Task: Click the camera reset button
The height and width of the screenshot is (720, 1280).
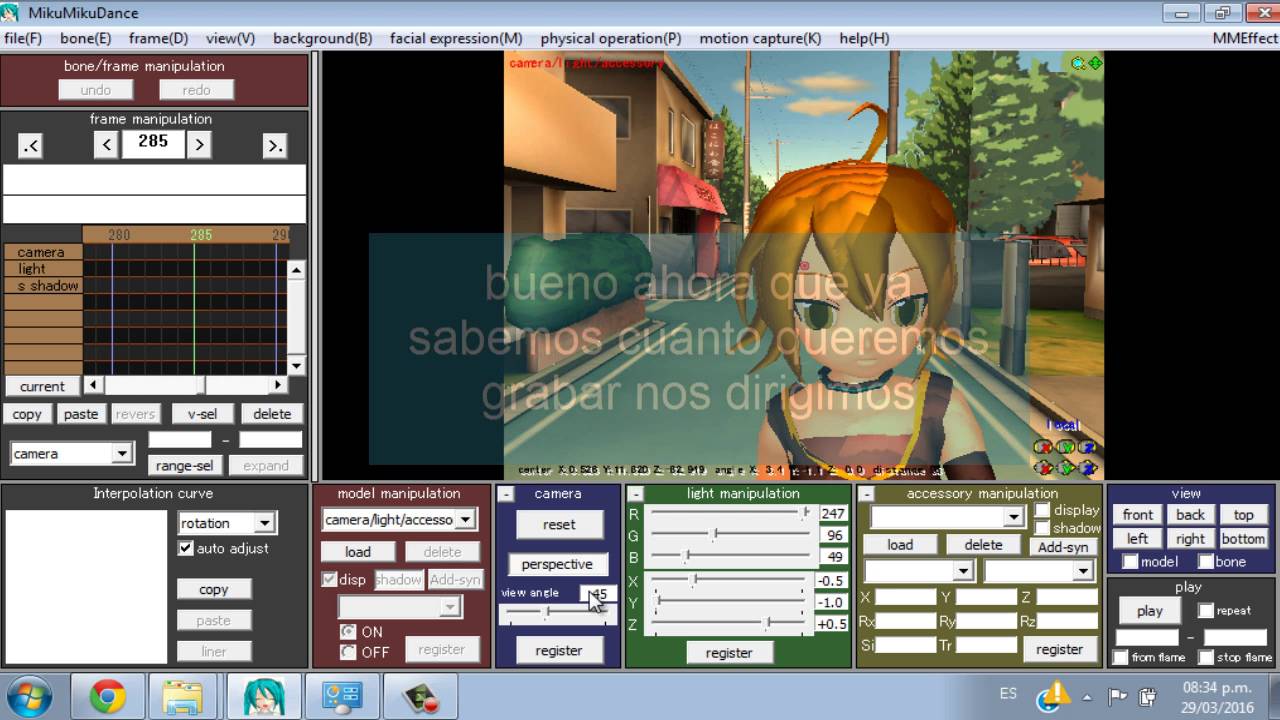Action: (559, 524)
